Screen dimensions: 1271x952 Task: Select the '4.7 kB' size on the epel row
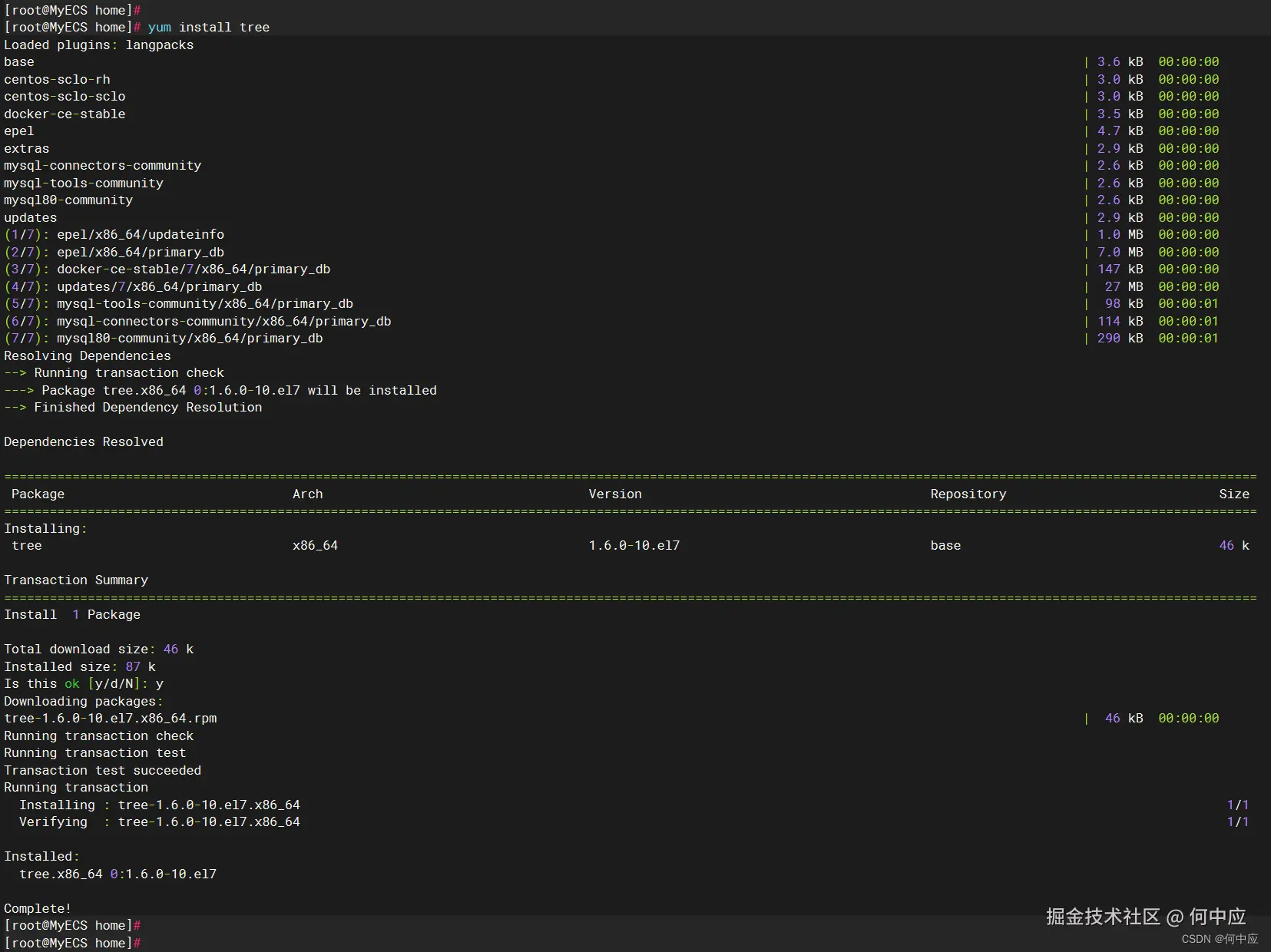1120,131
